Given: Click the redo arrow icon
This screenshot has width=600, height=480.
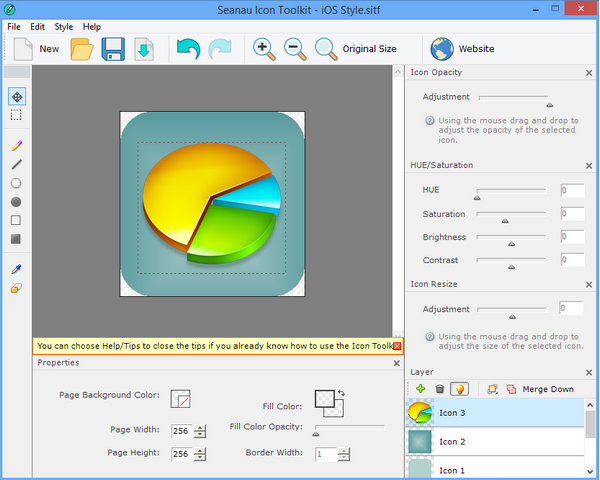Looking at the screenshot, I should point(220,49).
